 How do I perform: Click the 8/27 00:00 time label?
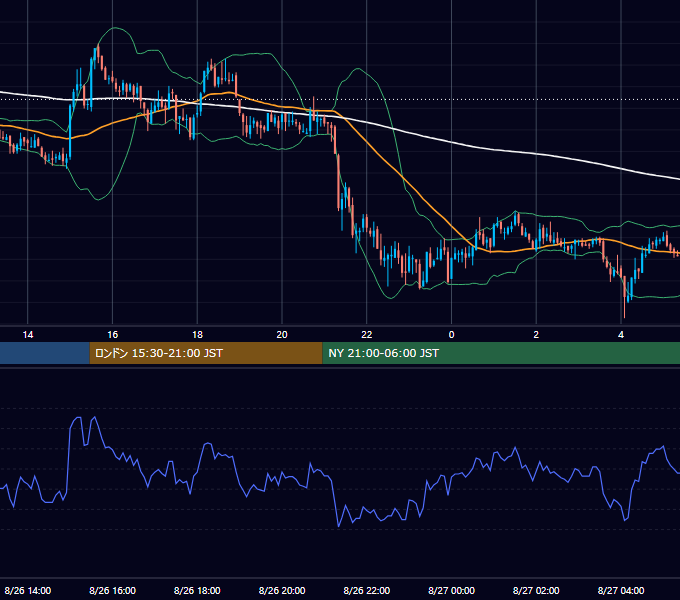pos(451,590)
